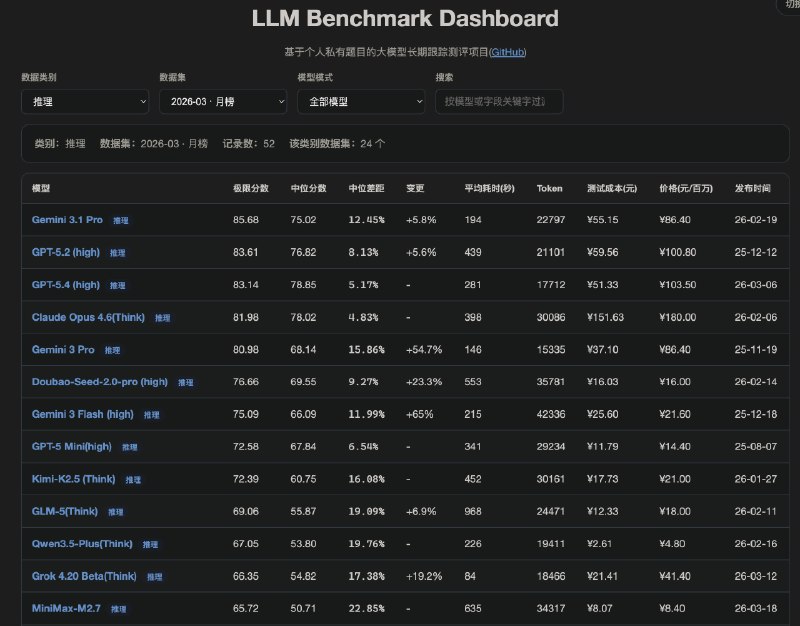Click the 968 average time for GLM-5

[x=472, y=511]
